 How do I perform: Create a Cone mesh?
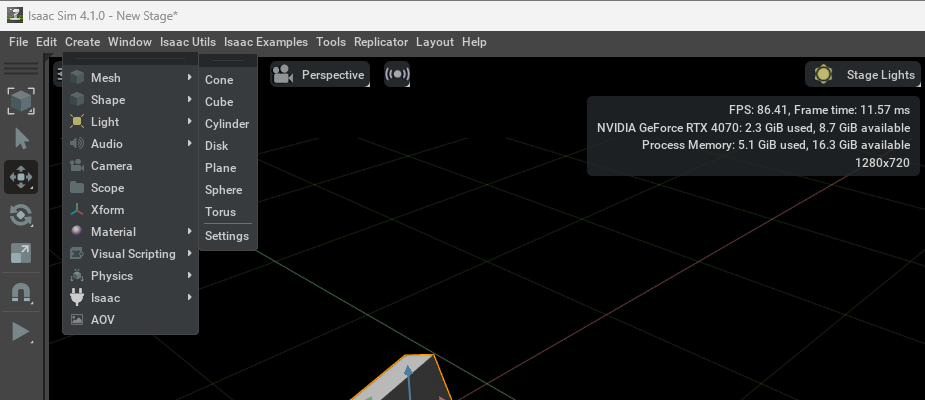point(228,80)
